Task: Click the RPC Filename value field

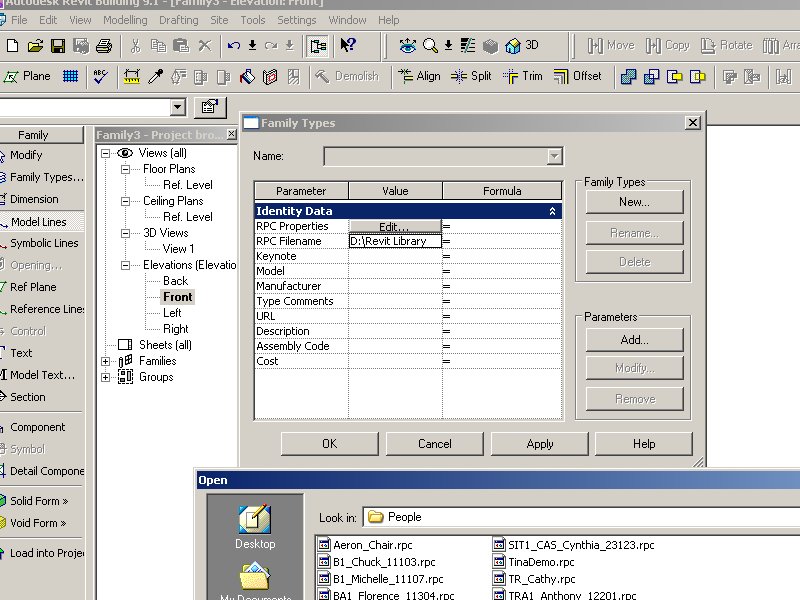Action: [x=395, y=241]
